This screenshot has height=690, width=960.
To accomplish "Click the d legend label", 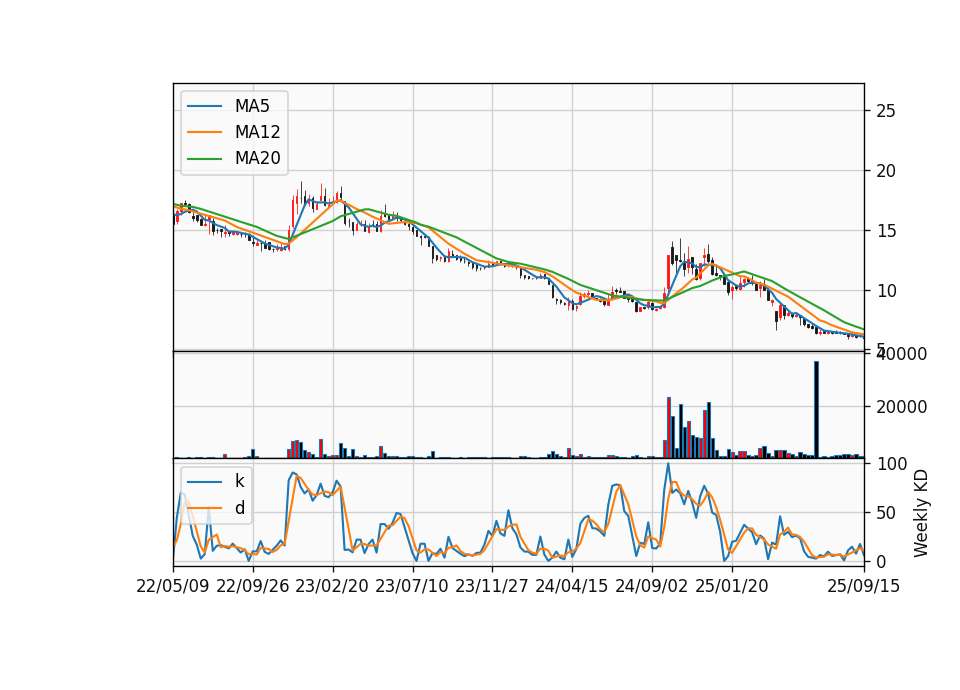I will (240, 508).
